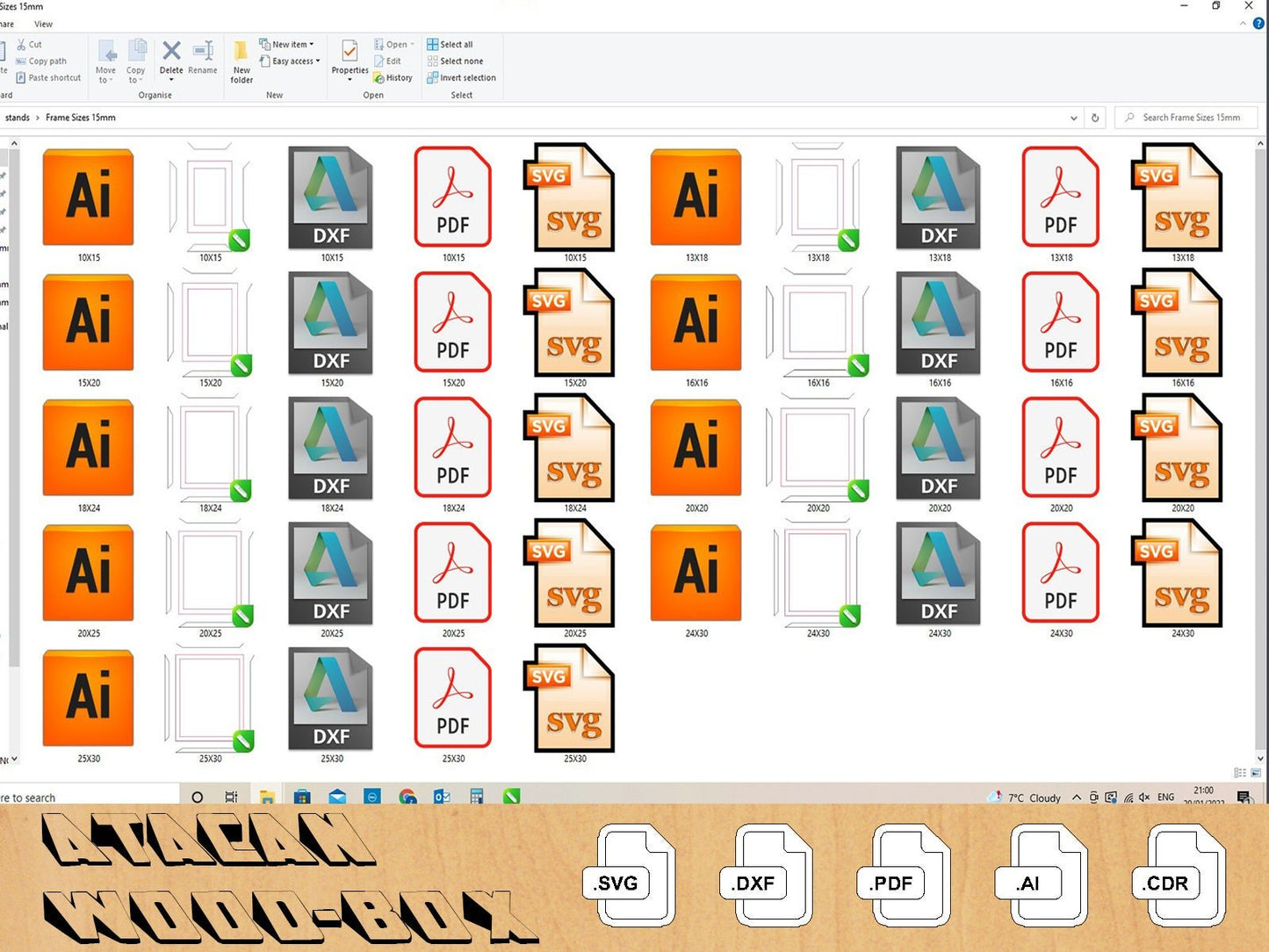Expand the Easy access dropdown
Viewport: 1269px width, 952px height.
(290, 61)
